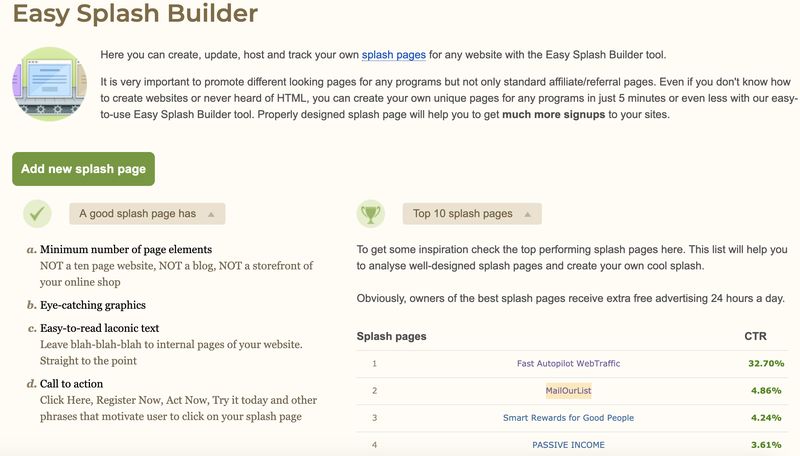The width and height of the screenshot is (800, 456).
Task: Open the MailOurList splash page link
Action: click(x=568, y=390)
